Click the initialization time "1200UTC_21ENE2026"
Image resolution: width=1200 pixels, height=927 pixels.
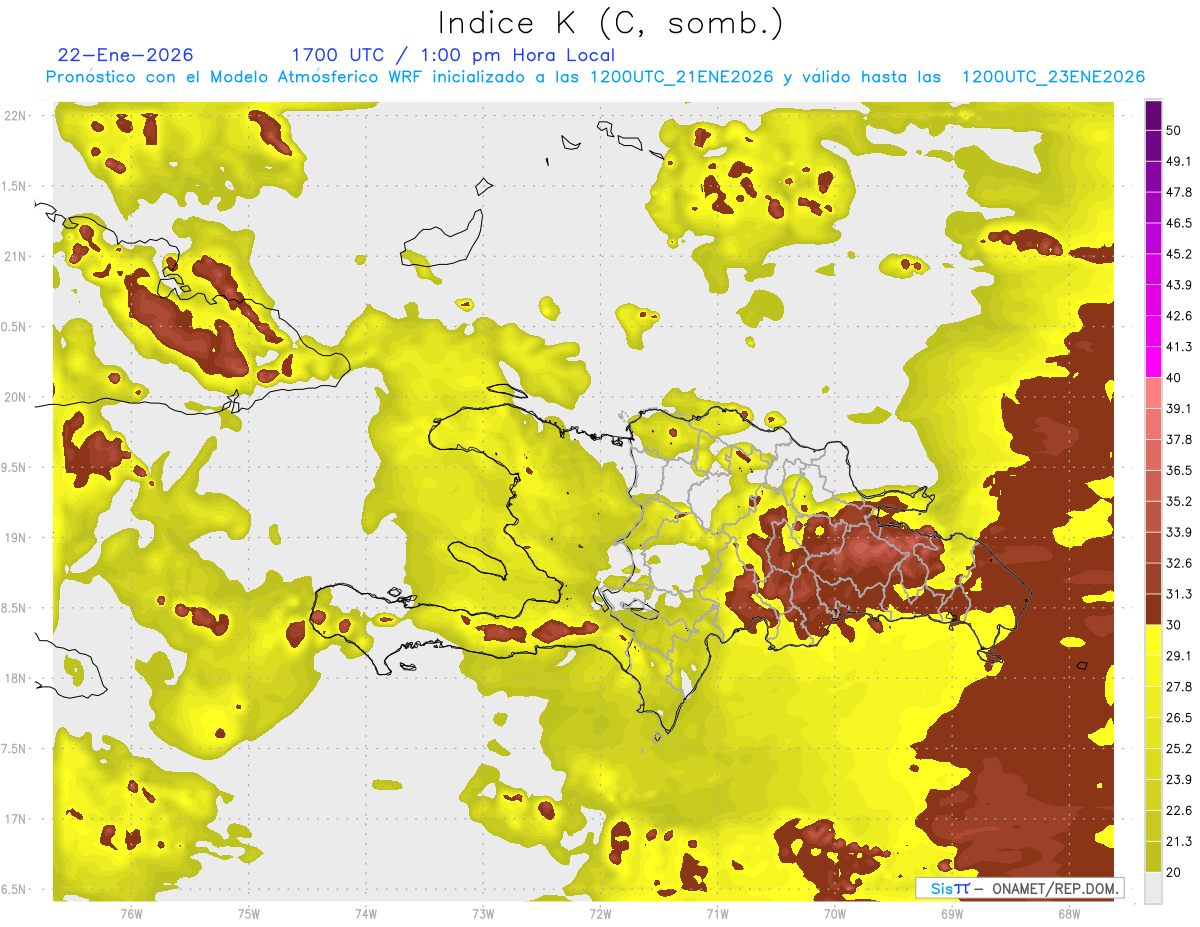coord(680,77)
